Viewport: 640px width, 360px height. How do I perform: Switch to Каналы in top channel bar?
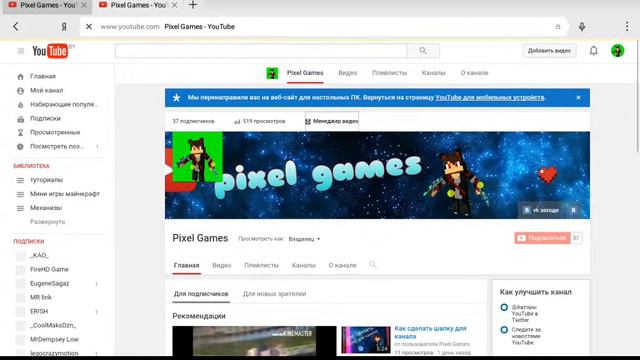[x=433, y=73]
